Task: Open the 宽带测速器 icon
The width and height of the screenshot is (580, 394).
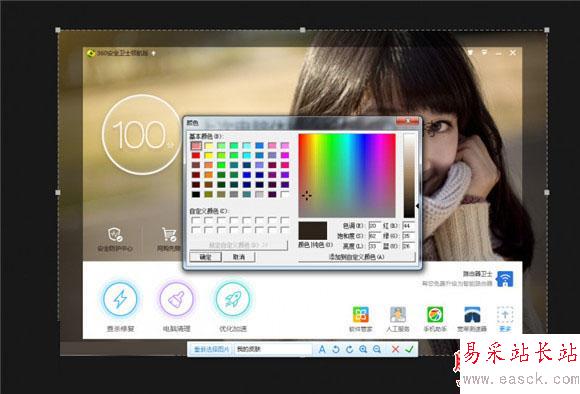Action: (x=472, y=315)
